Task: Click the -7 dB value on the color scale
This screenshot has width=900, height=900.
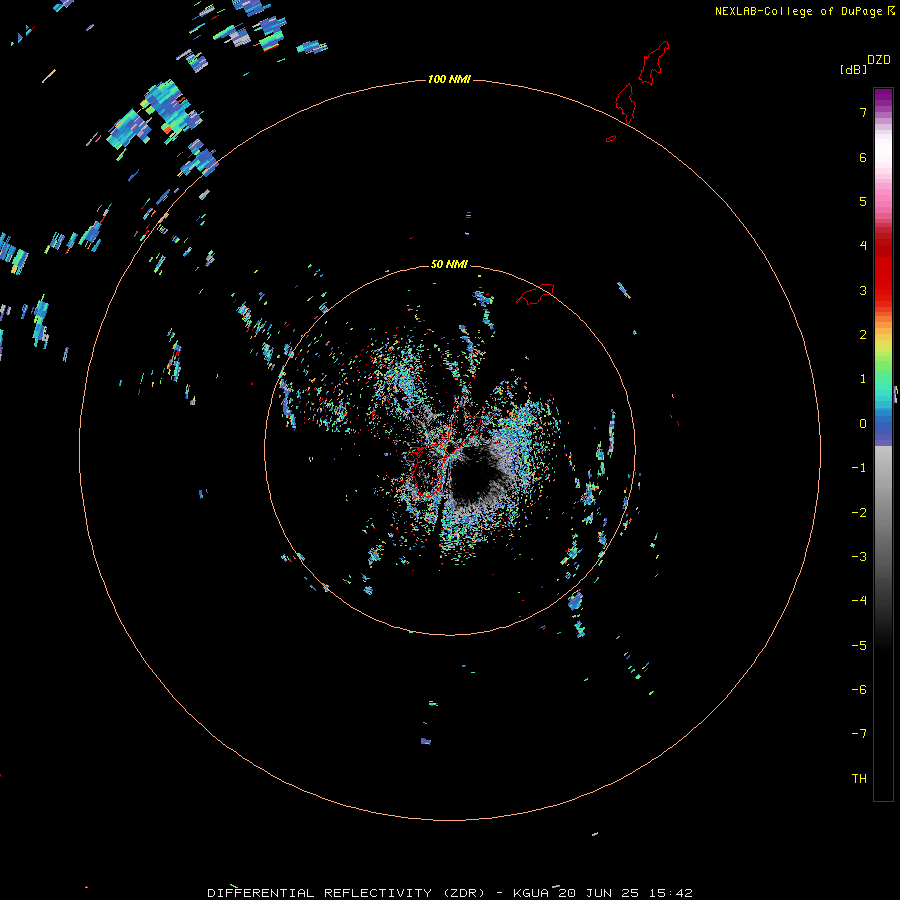Action: click(859, 734)
